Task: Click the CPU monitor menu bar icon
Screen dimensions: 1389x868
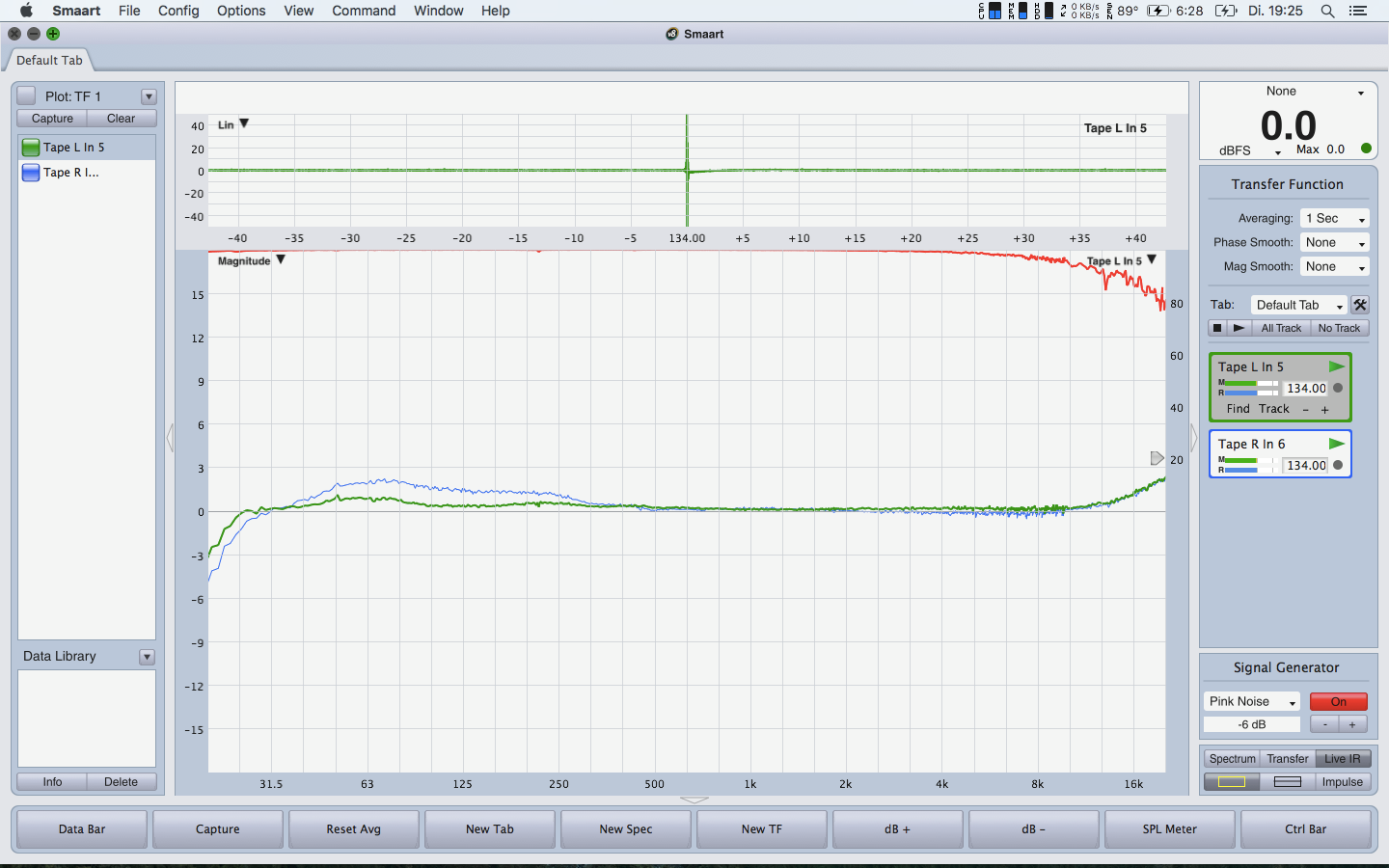Action: point(990,11)
